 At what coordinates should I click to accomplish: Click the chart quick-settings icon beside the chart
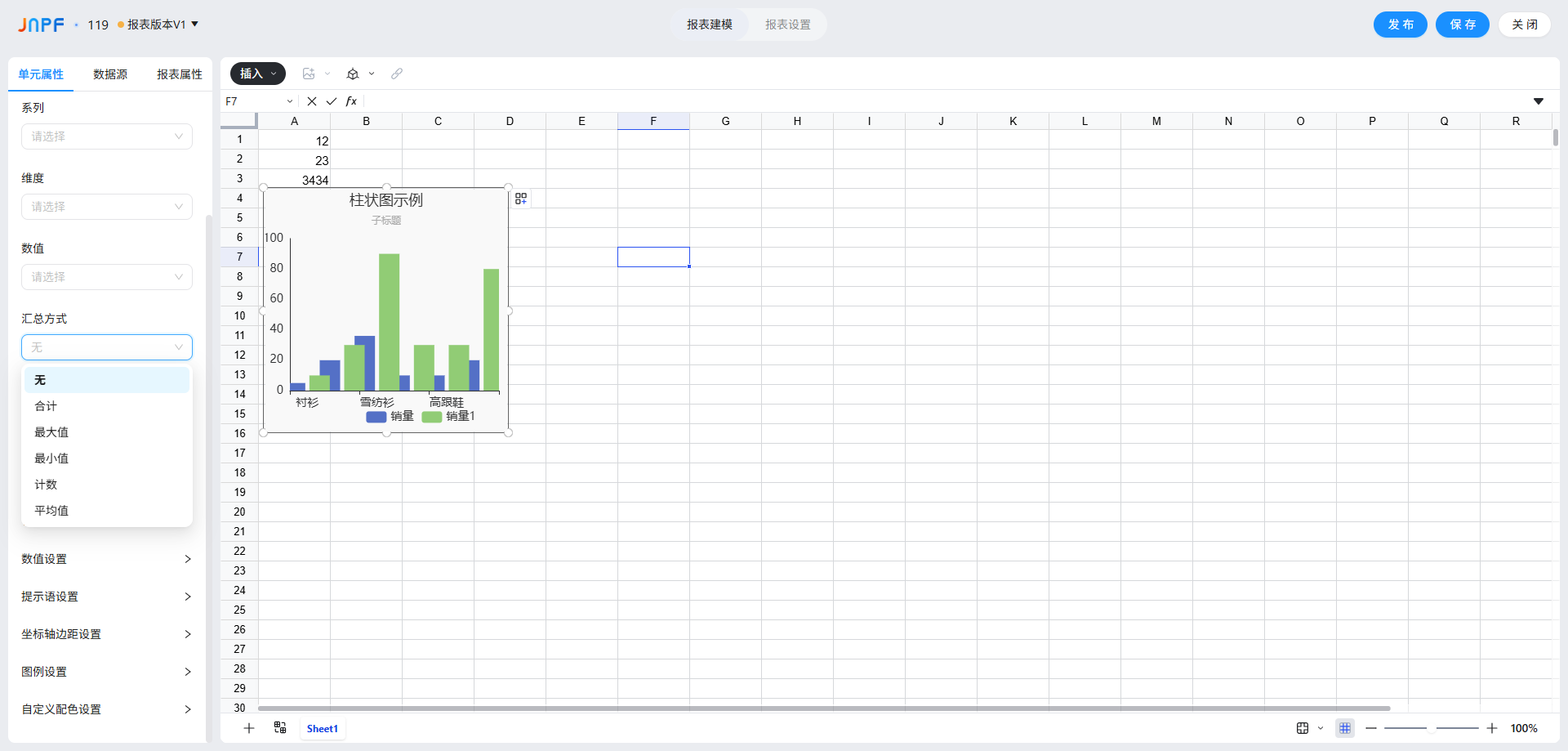tap(521, 199)
